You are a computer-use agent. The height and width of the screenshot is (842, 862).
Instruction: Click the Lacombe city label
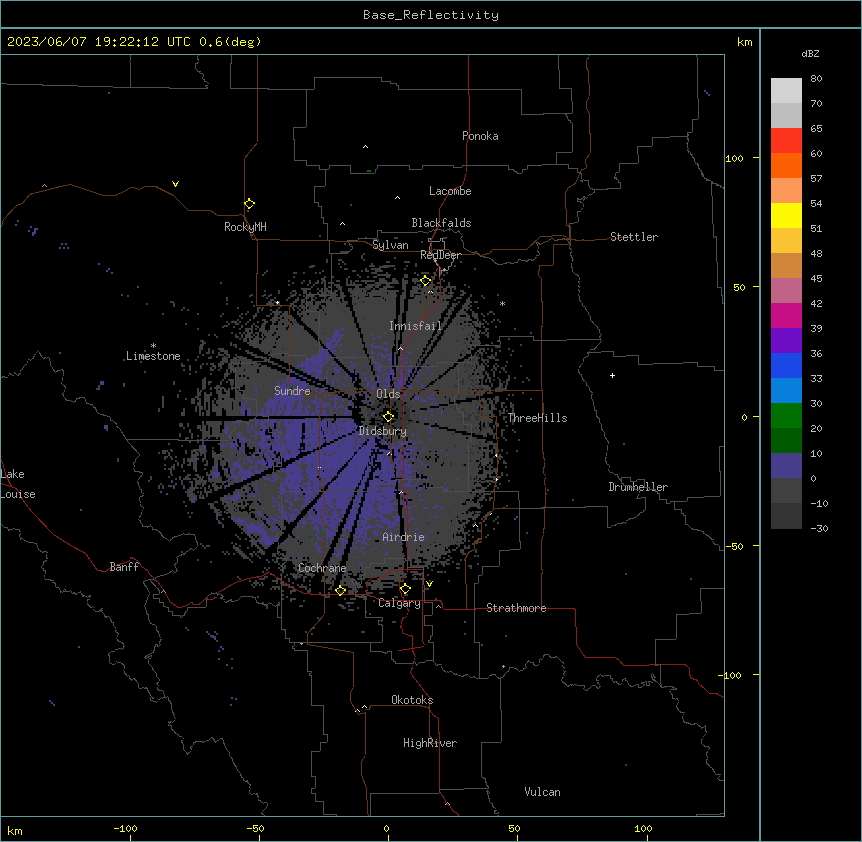coord(450,191)
